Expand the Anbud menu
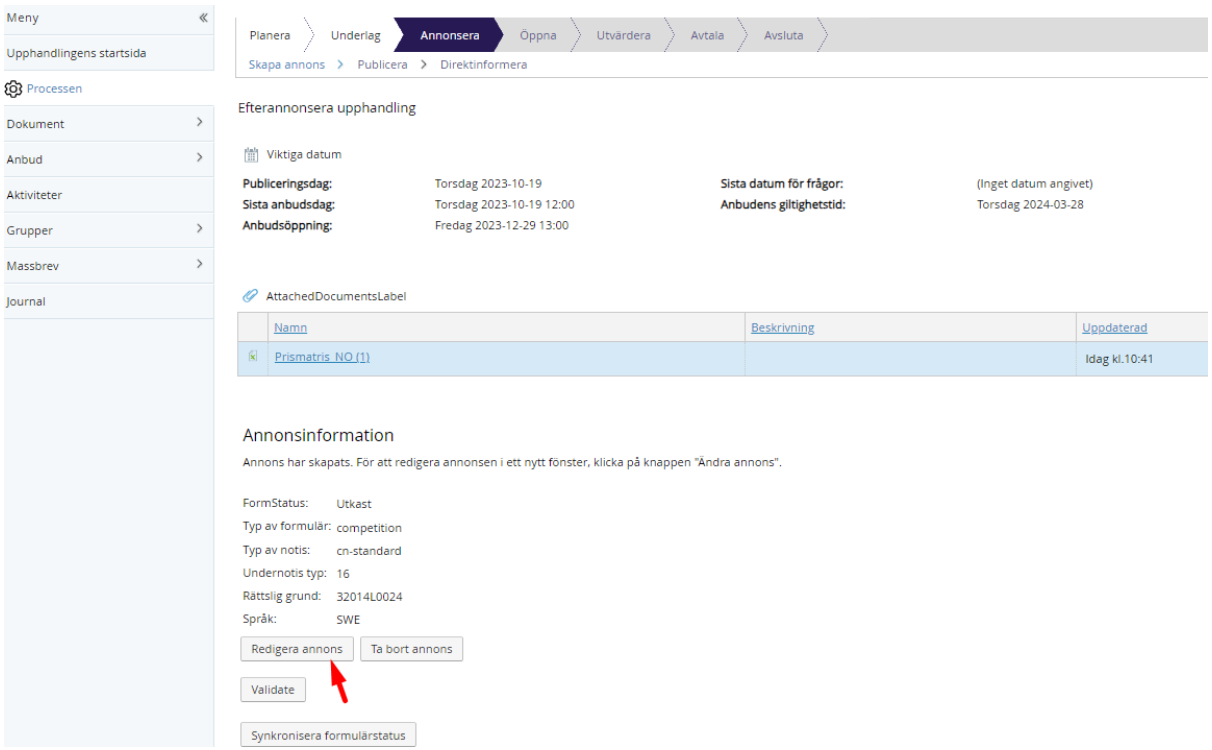 199,158
